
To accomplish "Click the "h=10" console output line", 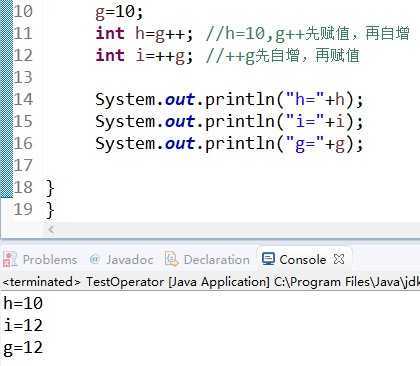I will click(23, 303).
